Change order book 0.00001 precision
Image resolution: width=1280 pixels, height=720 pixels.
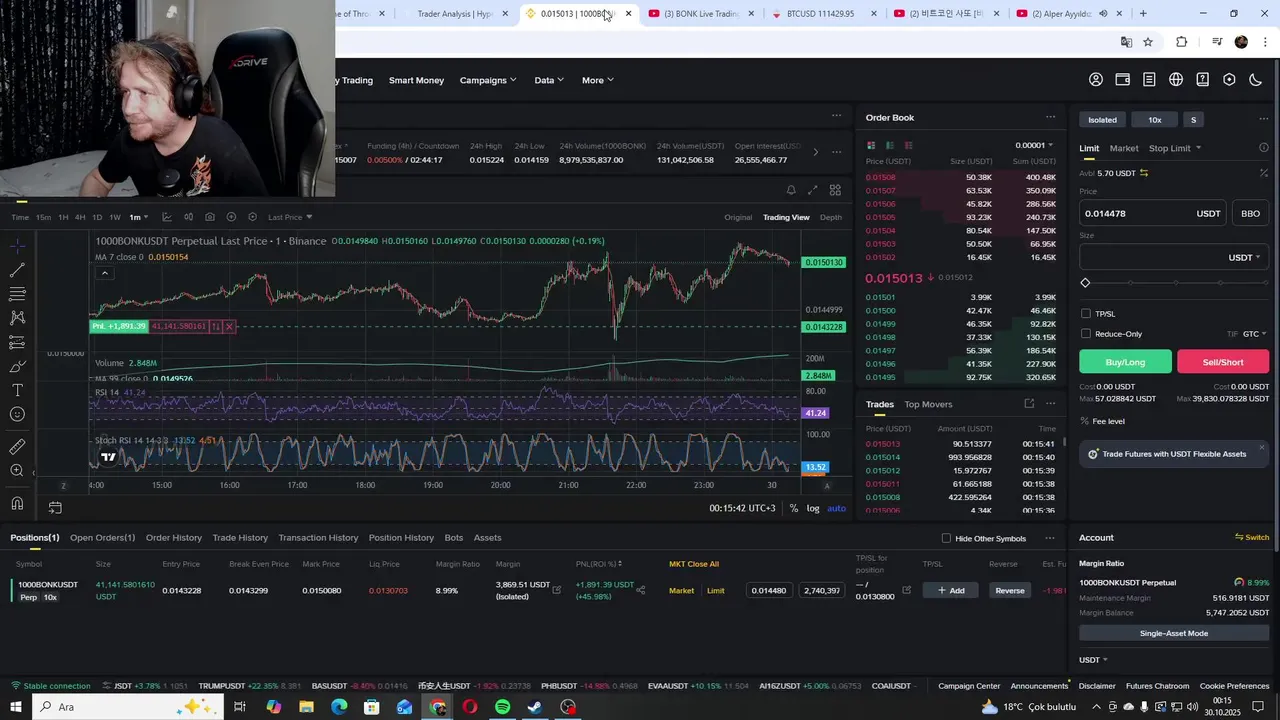coord(1034,145)
